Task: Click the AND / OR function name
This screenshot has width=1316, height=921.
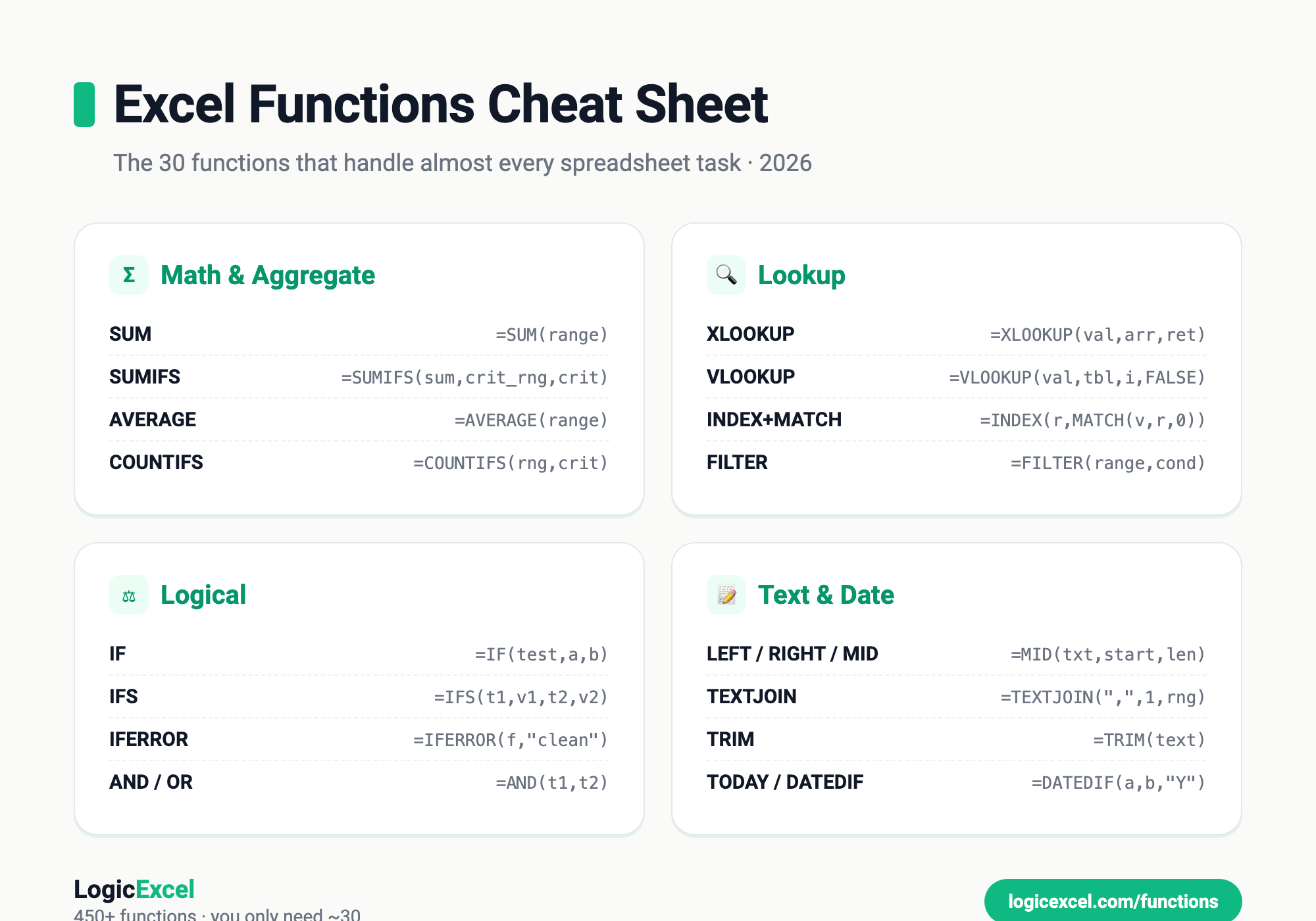Action: (x=151, y=782)
